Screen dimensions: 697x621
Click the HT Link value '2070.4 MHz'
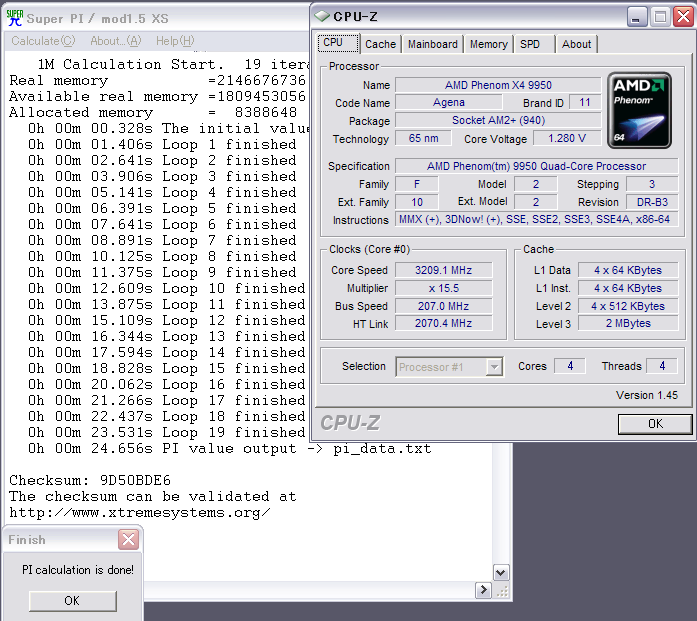[x=444, y=323]
